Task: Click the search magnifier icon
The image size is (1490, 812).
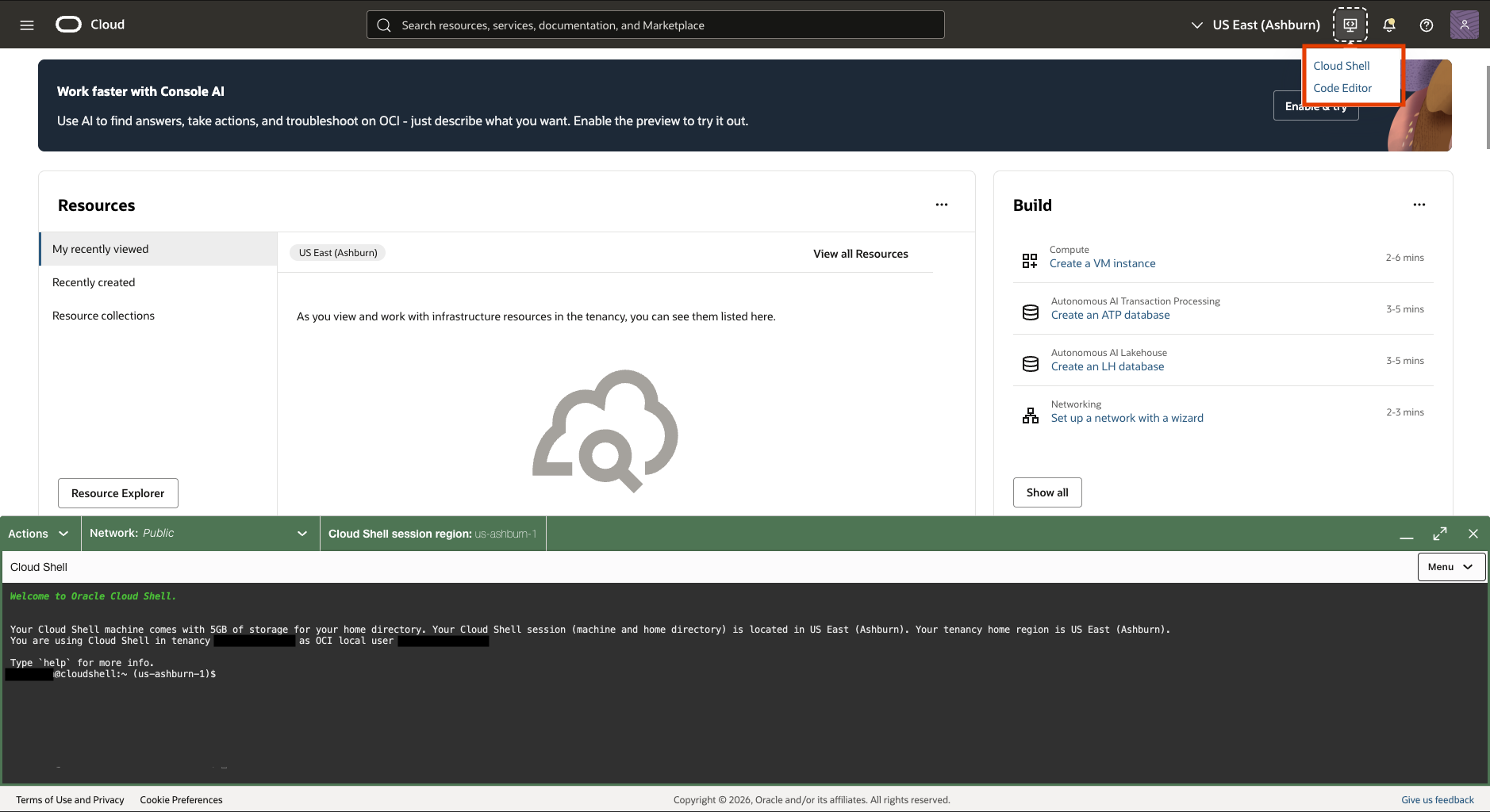Action: click(384, 25)
